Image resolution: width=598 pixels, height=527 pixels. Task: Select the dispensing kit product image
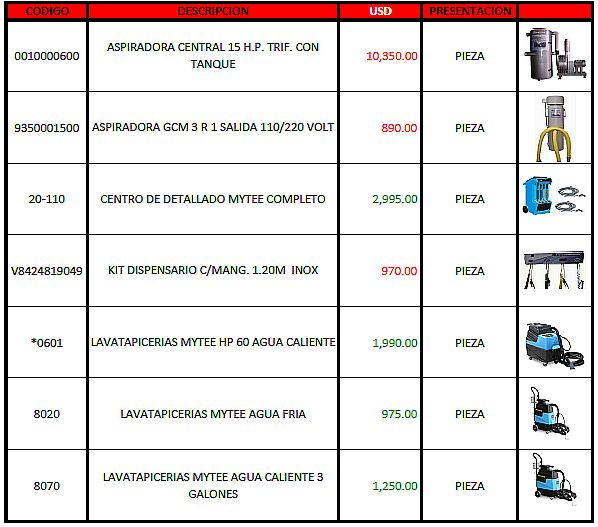(x=554, y=270)
